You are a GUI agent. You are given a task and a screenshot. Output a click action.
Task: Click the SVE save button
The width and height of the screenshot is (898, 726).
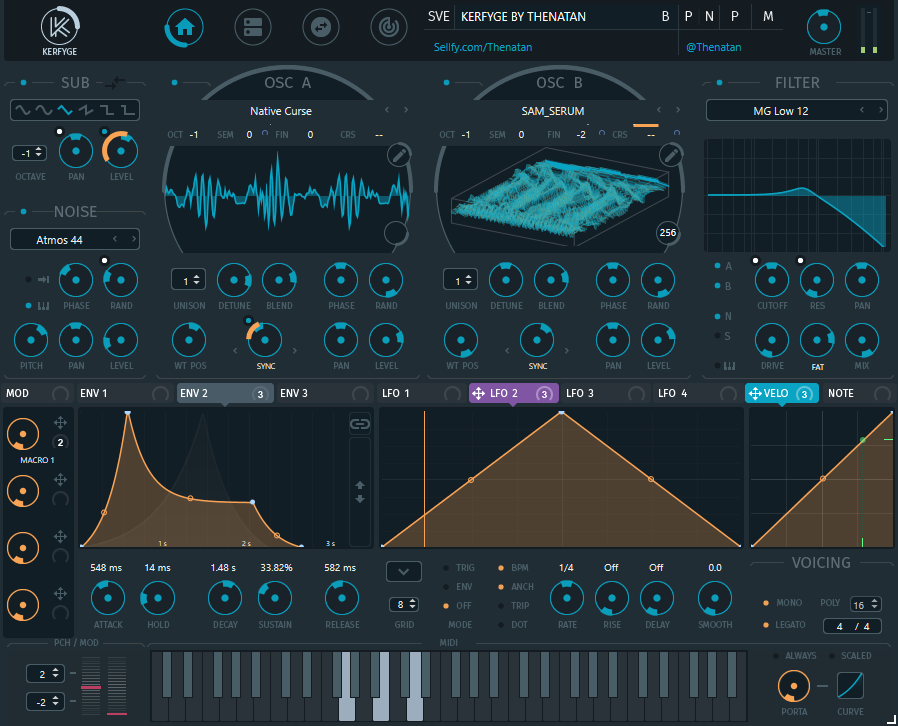(x=439, y=17)
